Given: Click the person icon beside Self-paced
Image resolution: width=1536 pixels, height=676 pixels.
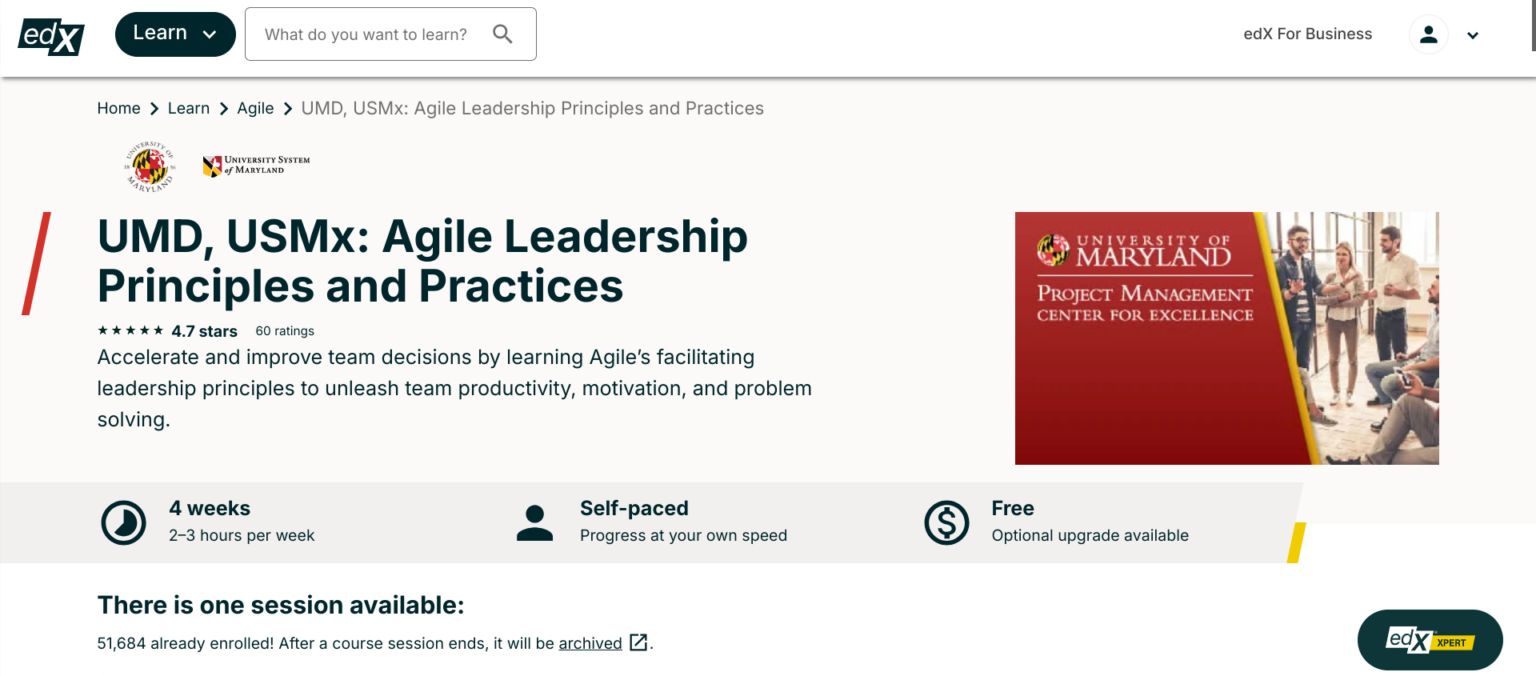Looking at the screenshot, I should pos(535,521).
